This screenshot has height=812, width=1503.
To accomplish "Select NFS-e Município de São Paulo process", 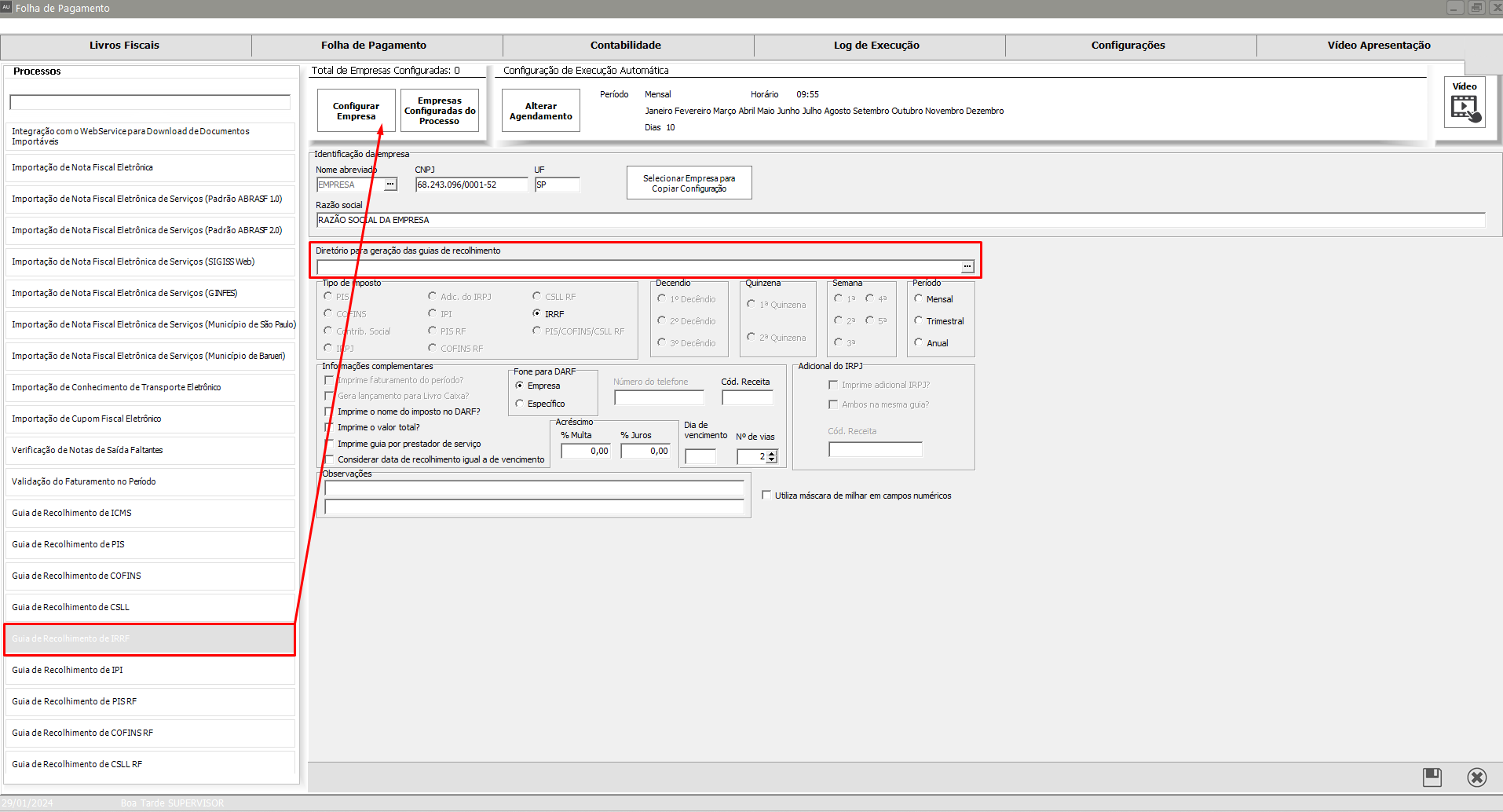I will [150, 324].
